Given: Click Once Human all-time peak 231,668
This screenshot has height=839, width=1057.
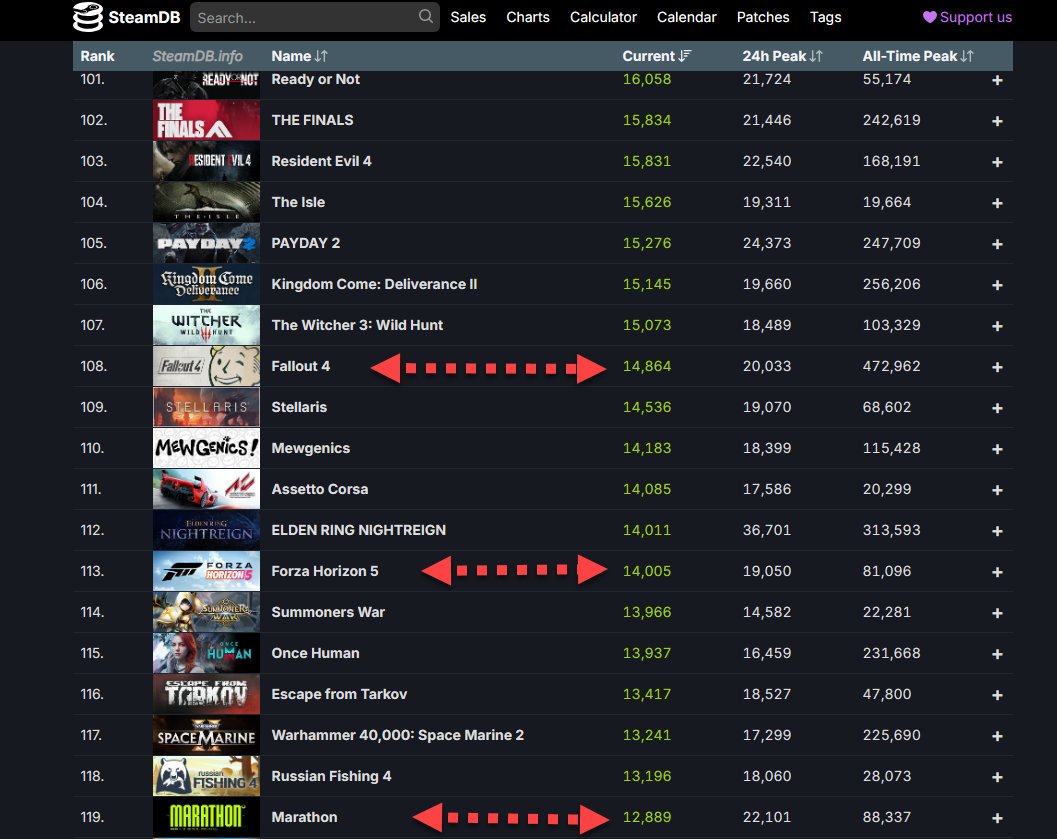Looking at the screenshot, I should pyautogui.click(x=891, y=653).
